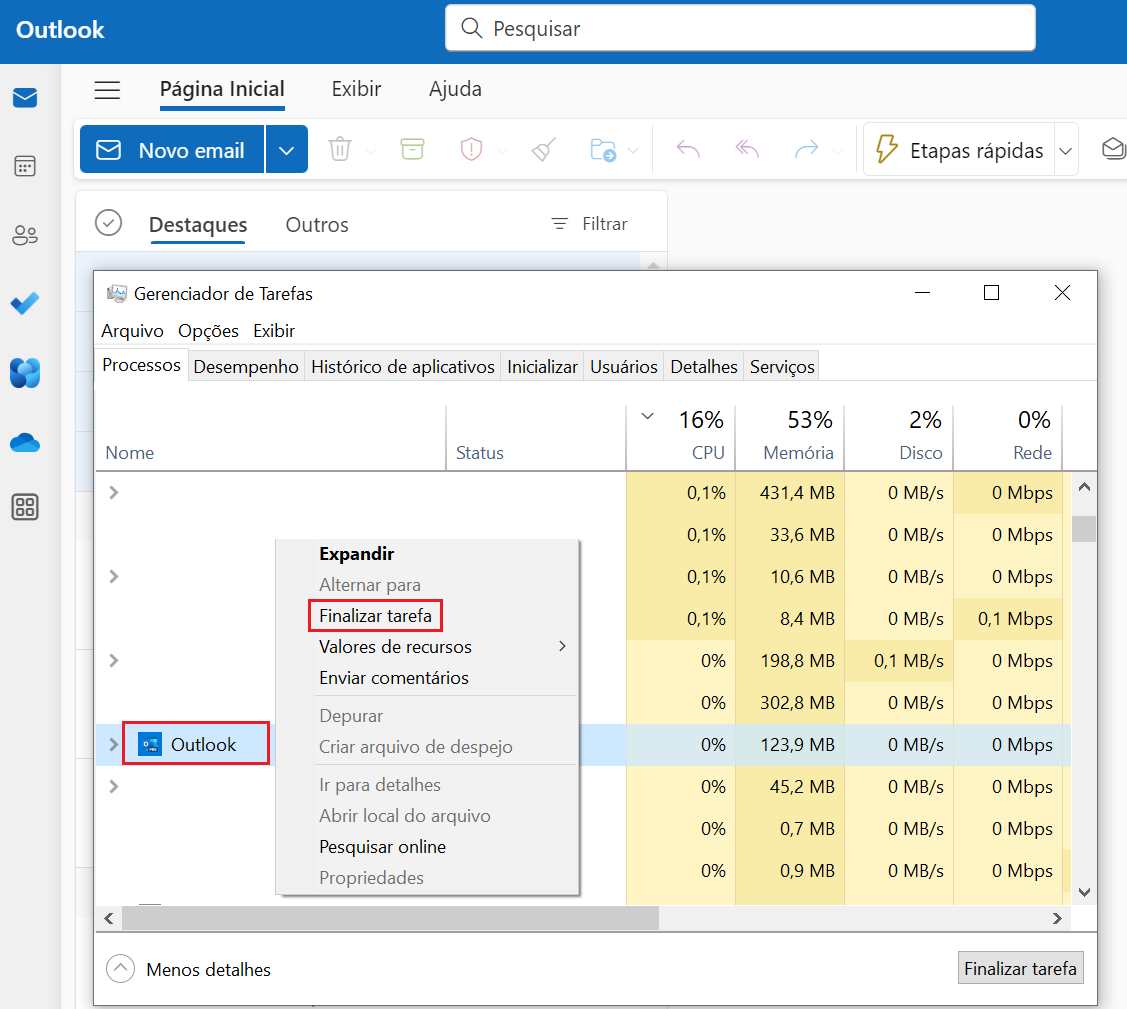Focus the Pesquisar search field

pos(740,28)
